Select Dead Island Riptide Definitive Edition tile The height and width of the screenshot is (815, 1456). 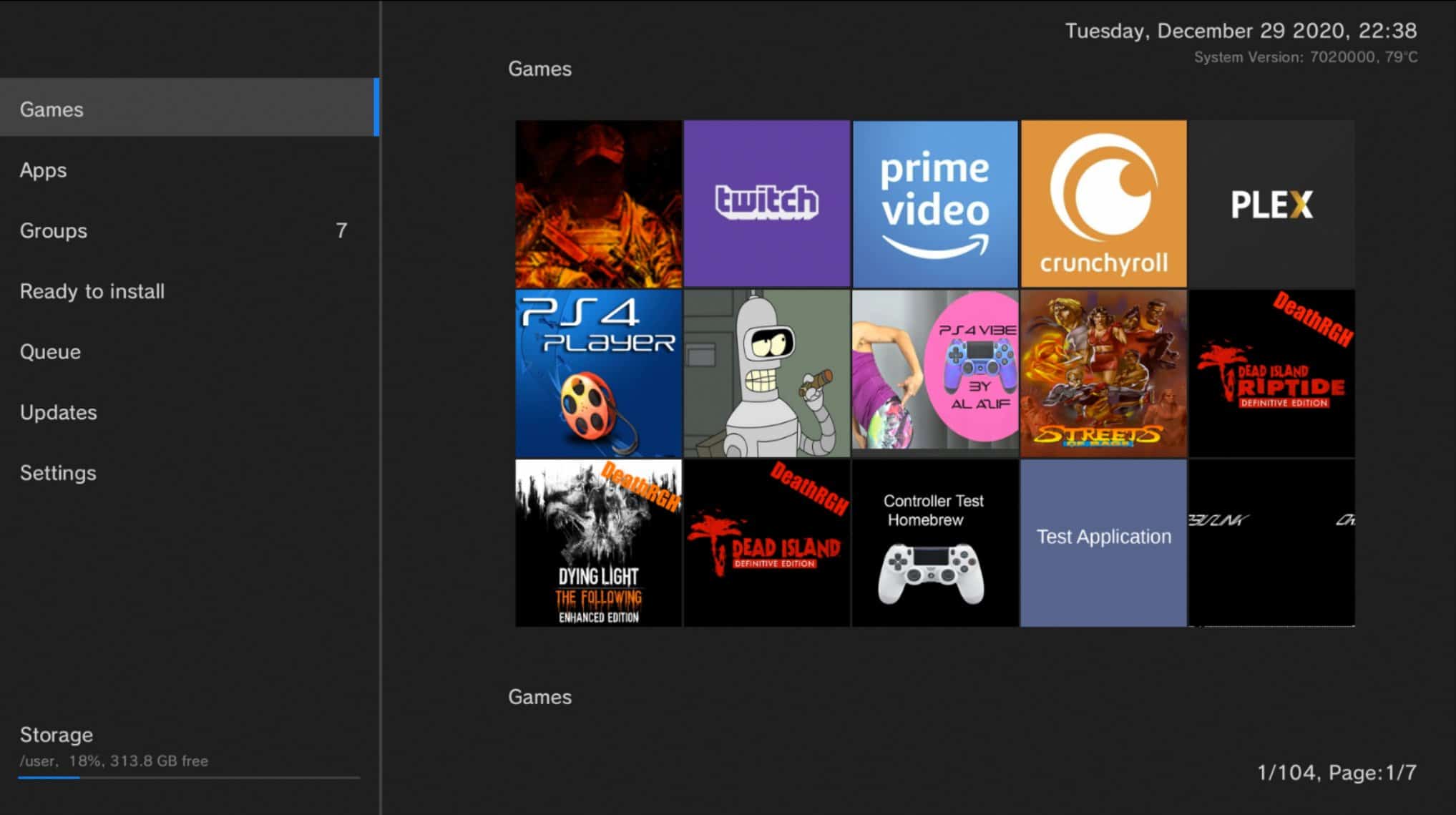(x=1271, y=373)
